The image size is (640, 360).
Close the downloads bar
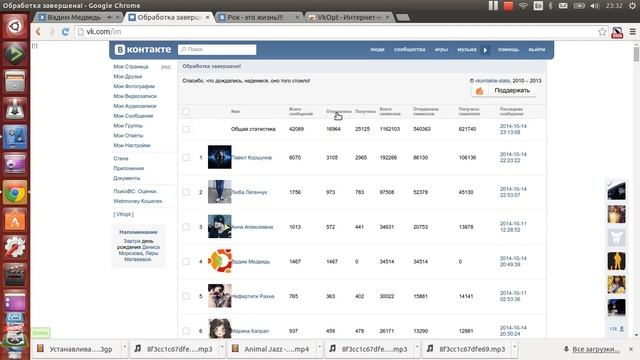pos(631,349)
